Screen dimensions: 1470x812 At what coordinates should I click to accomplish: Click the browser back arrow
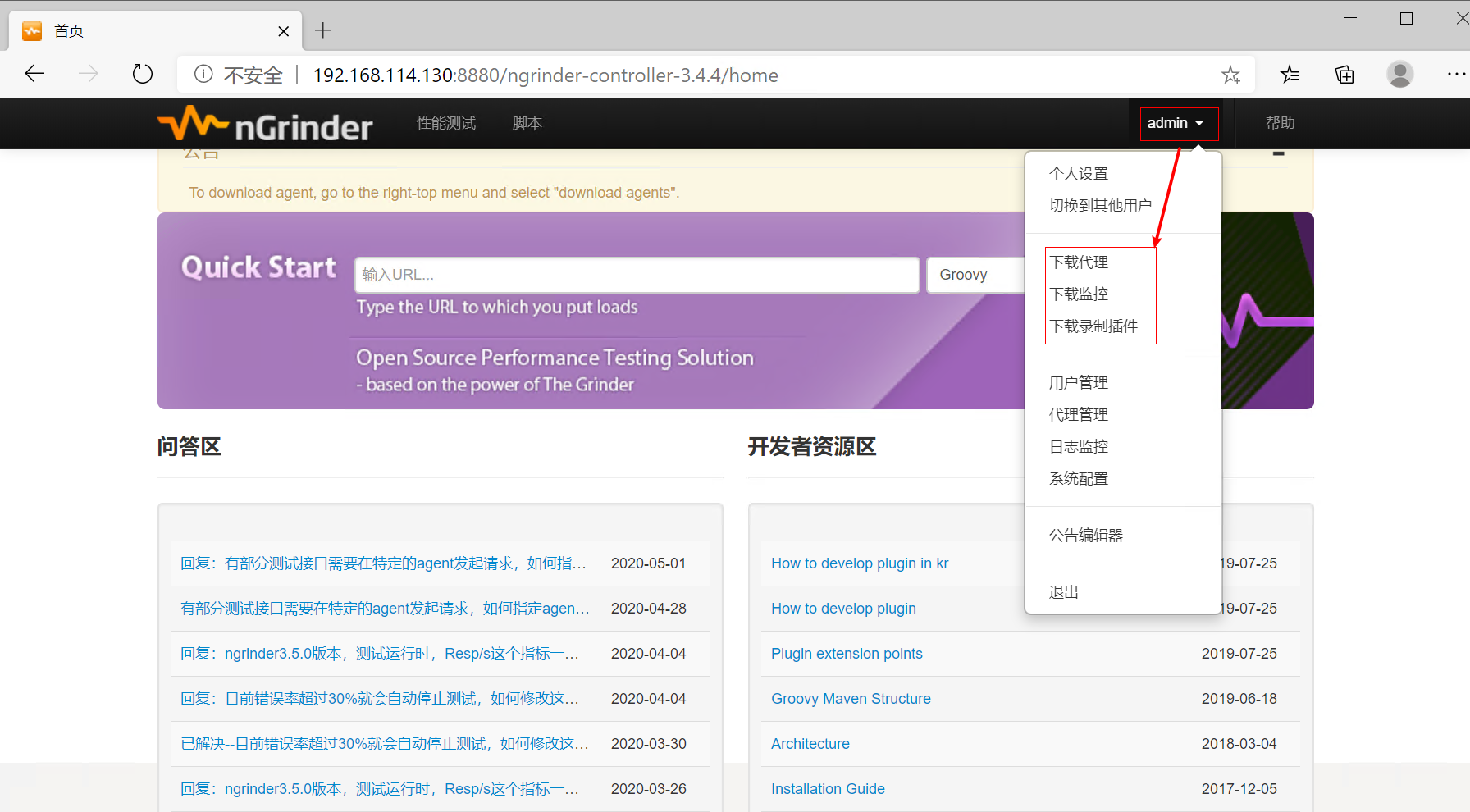34,75
